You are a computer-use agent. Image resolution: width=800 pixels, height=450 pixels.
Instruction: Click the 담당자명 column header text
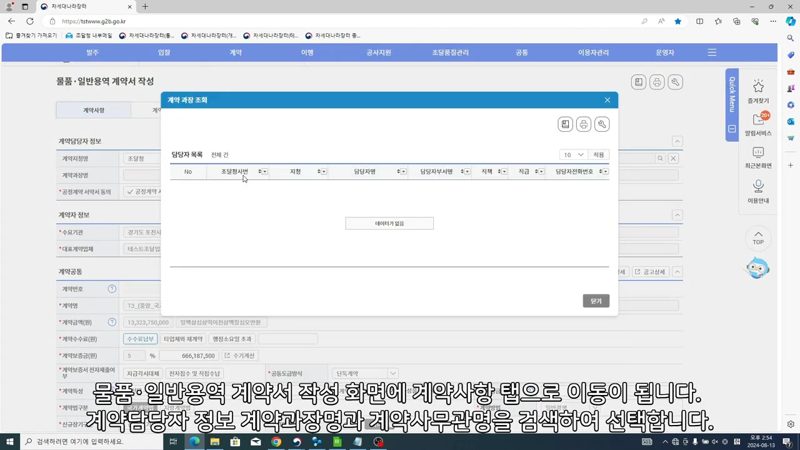coord(364,171)
